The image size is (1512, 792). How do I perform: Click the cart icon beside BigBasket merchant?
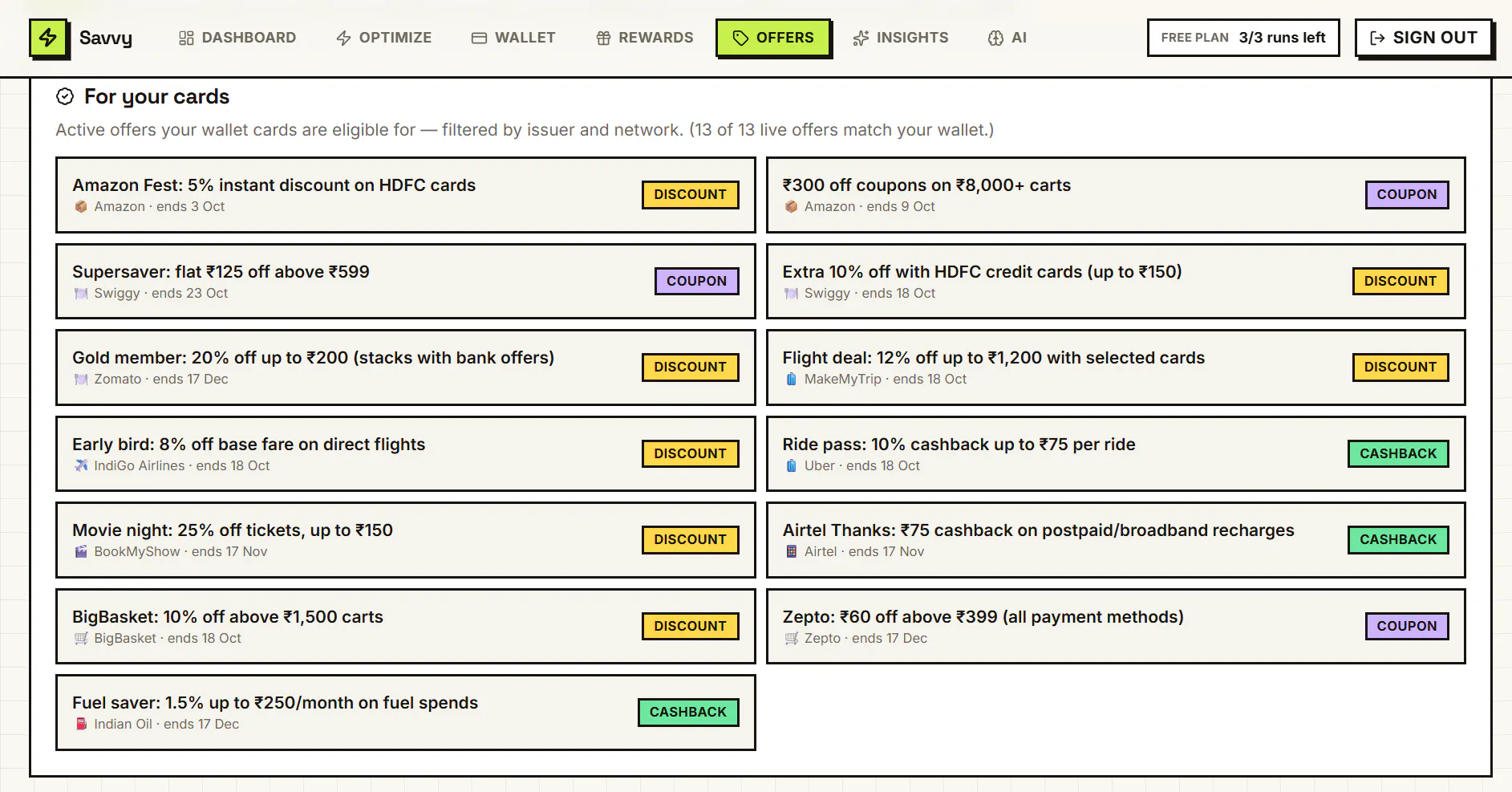[81, 639]
